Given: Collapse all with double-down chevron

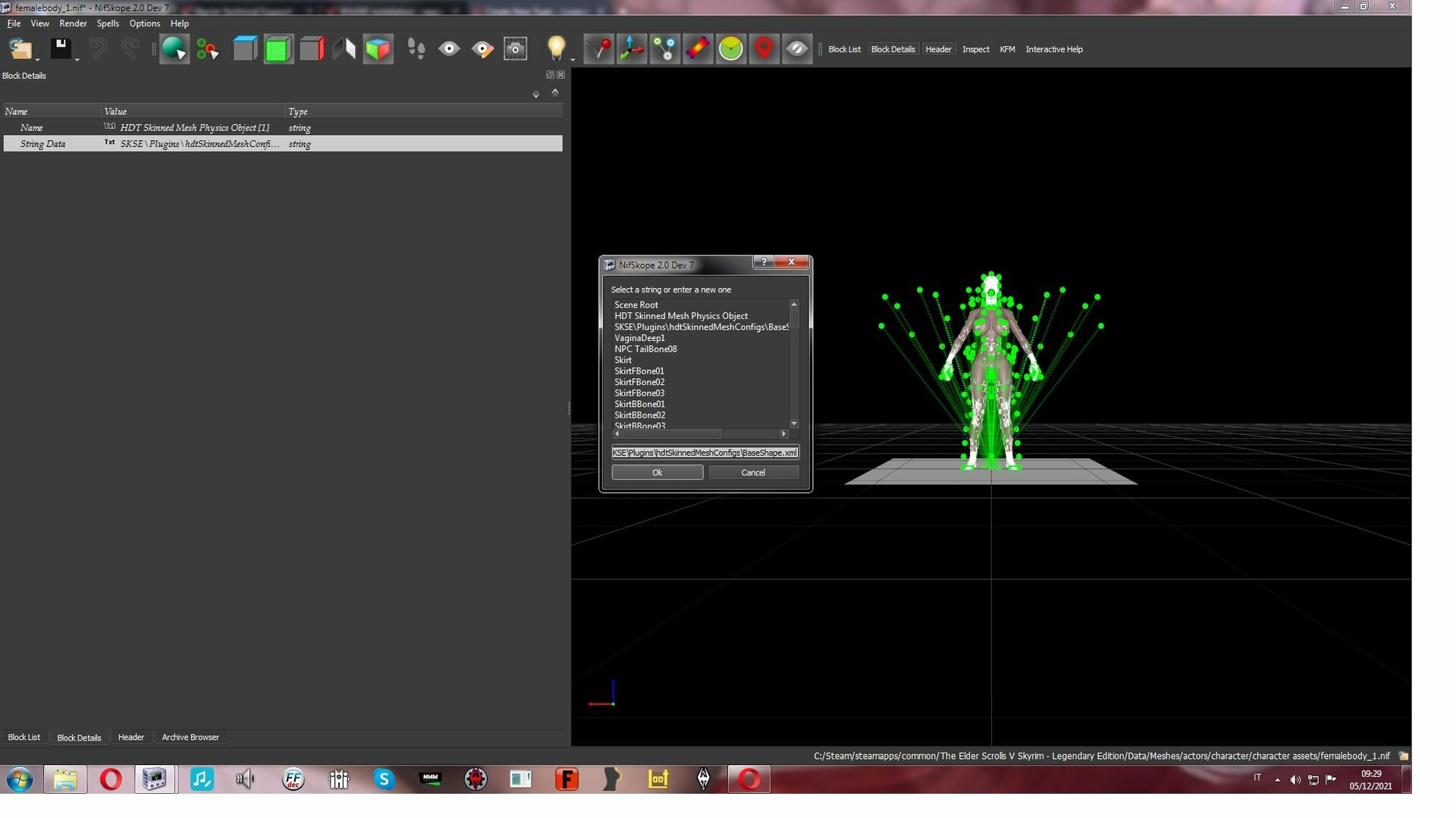Looking at the screenshot, I should [536, 94].
